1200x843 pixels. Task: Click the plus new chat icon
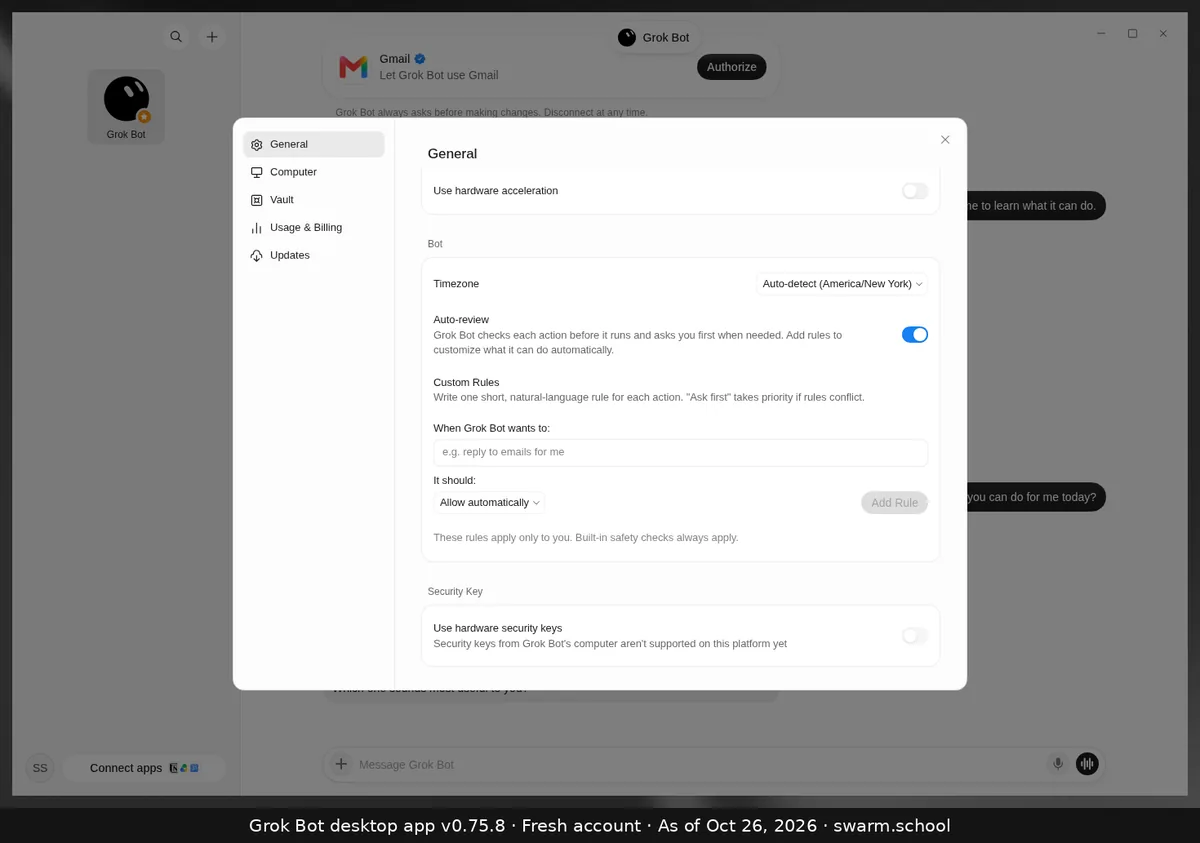pyautogui.click(x=212, y=37)
